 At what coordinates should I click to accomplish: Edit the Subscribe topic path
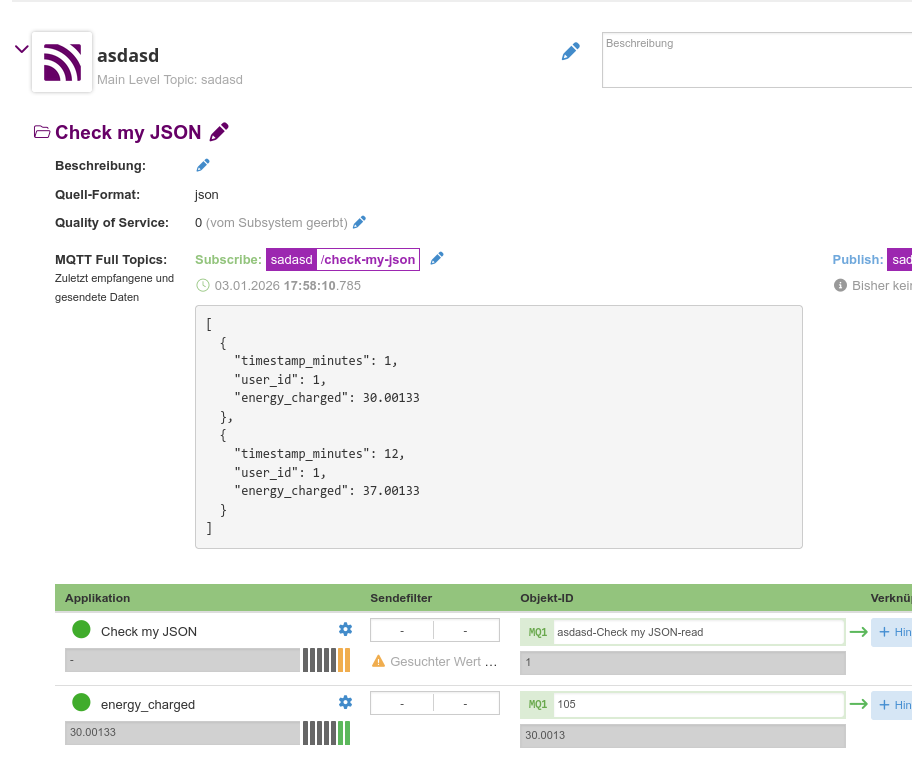point(437,259)
